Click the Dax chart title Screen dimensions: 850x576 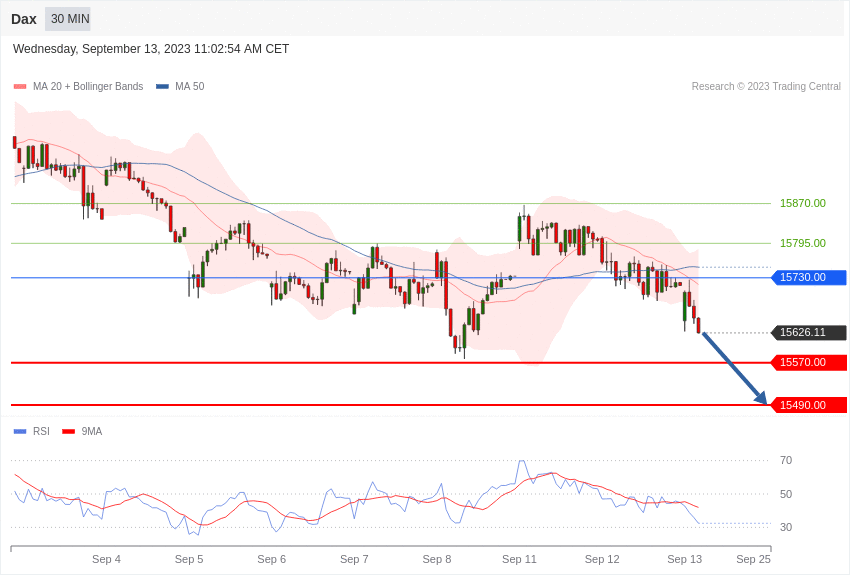pyautogui.click(x=24, y=20)
